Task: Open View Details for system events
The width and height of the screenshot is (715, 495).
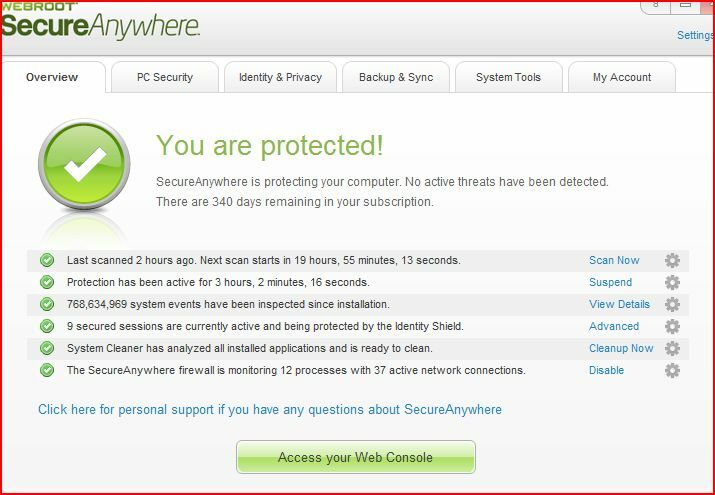Action: click(619, 304)
